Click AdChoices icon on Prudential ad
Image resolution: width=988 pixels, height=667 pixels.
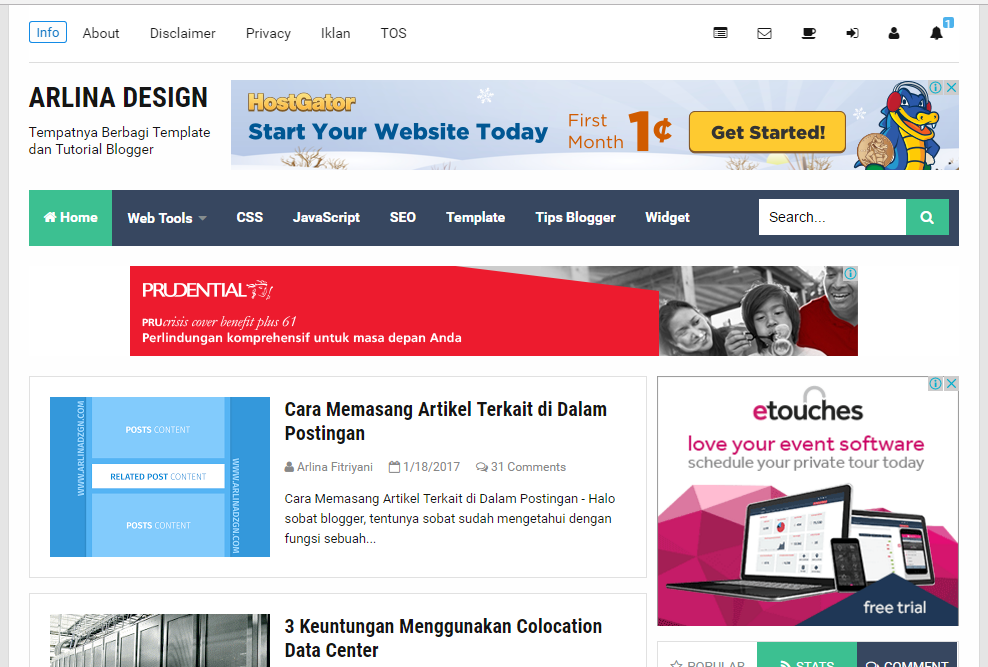tap(851, 273)
